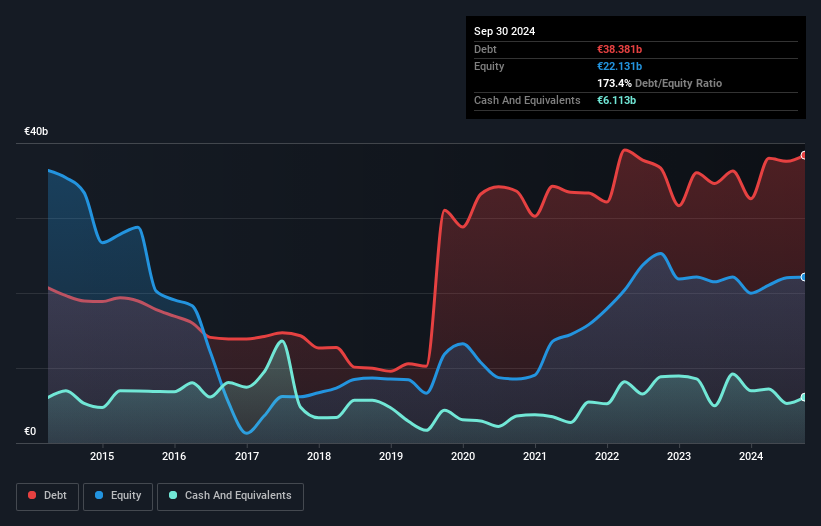Click the €22.131b equity value

(x=619, y=66)
